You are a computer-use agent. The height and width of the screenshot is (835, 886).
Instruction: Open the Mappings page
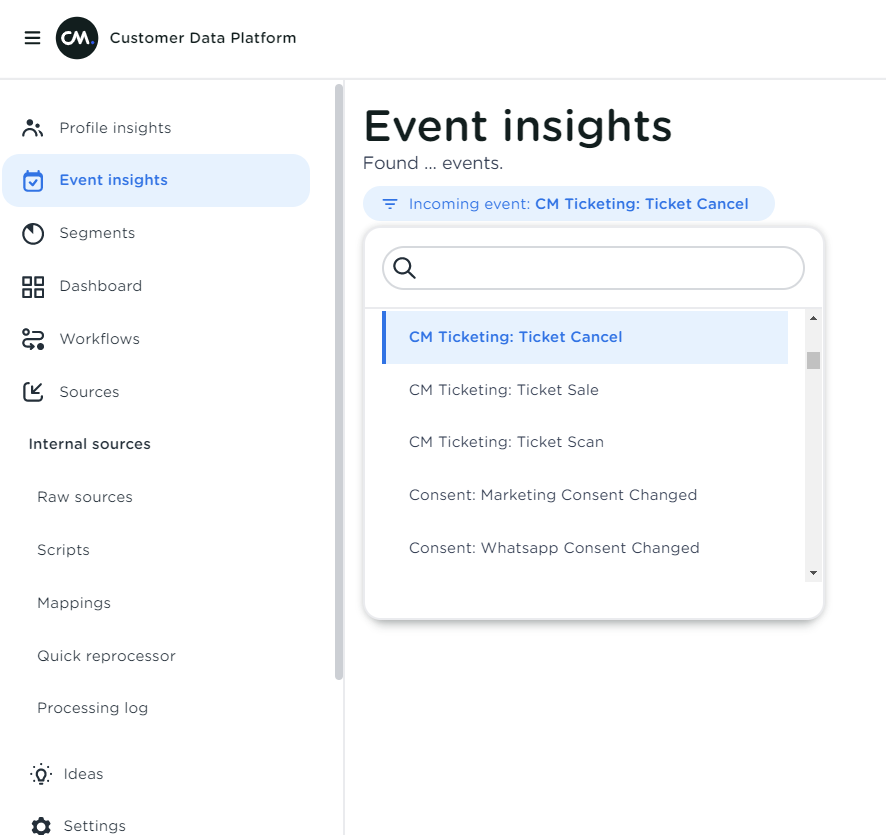[73, 602]
